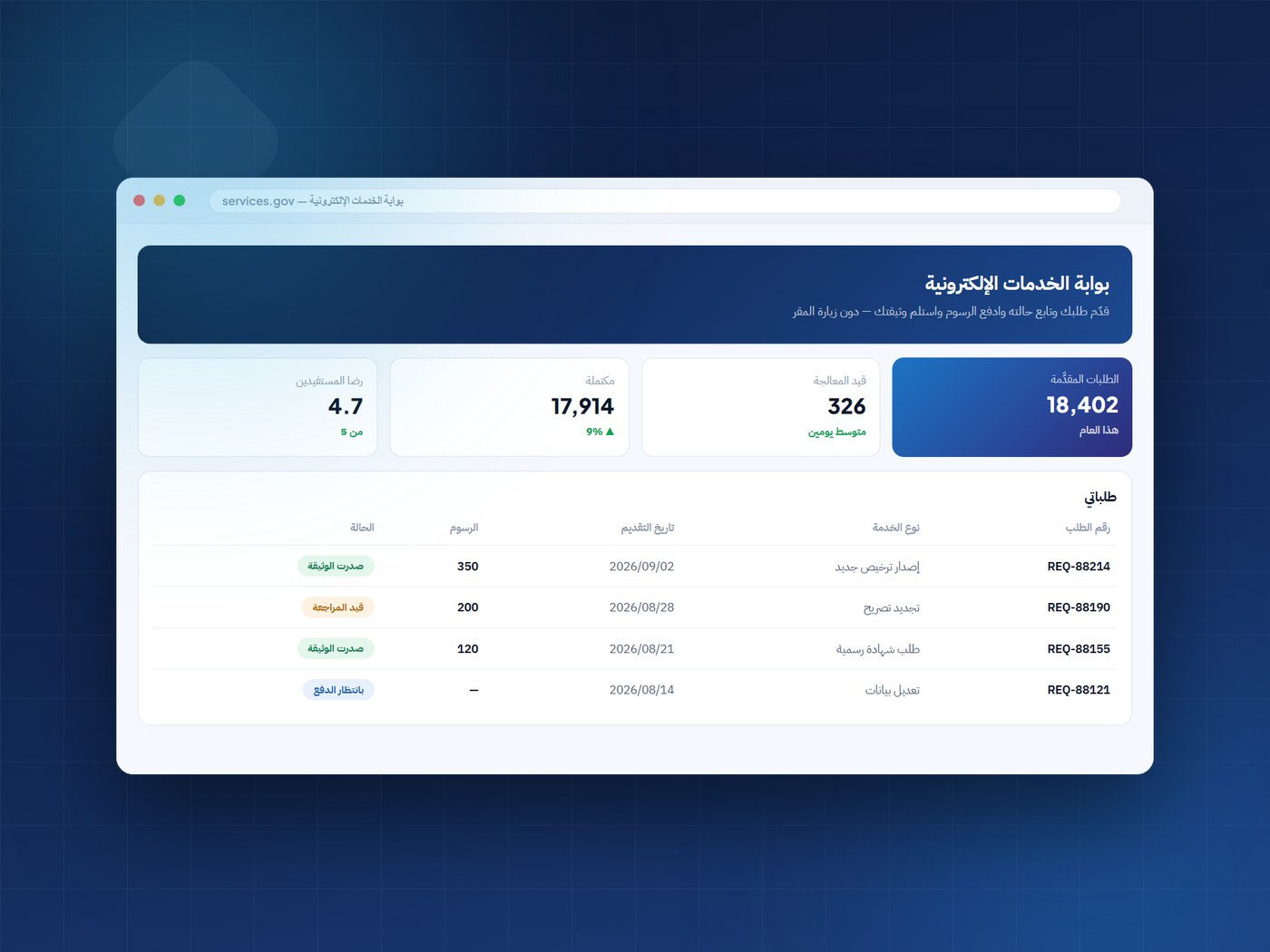Click the green 9% increase indicator
Screen dimensions: 1270x952
pyautogui.click(x=601, y=432)
